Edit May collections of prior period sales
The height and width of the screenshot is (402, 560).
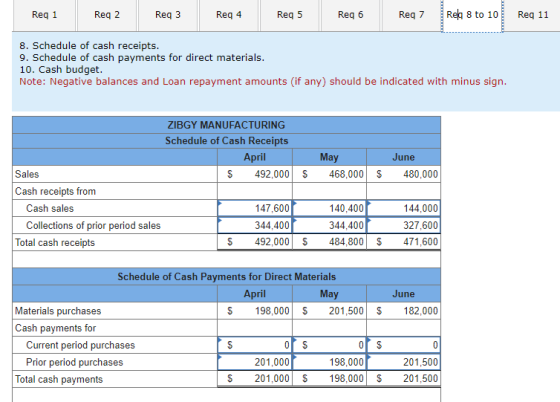point(329,225)
